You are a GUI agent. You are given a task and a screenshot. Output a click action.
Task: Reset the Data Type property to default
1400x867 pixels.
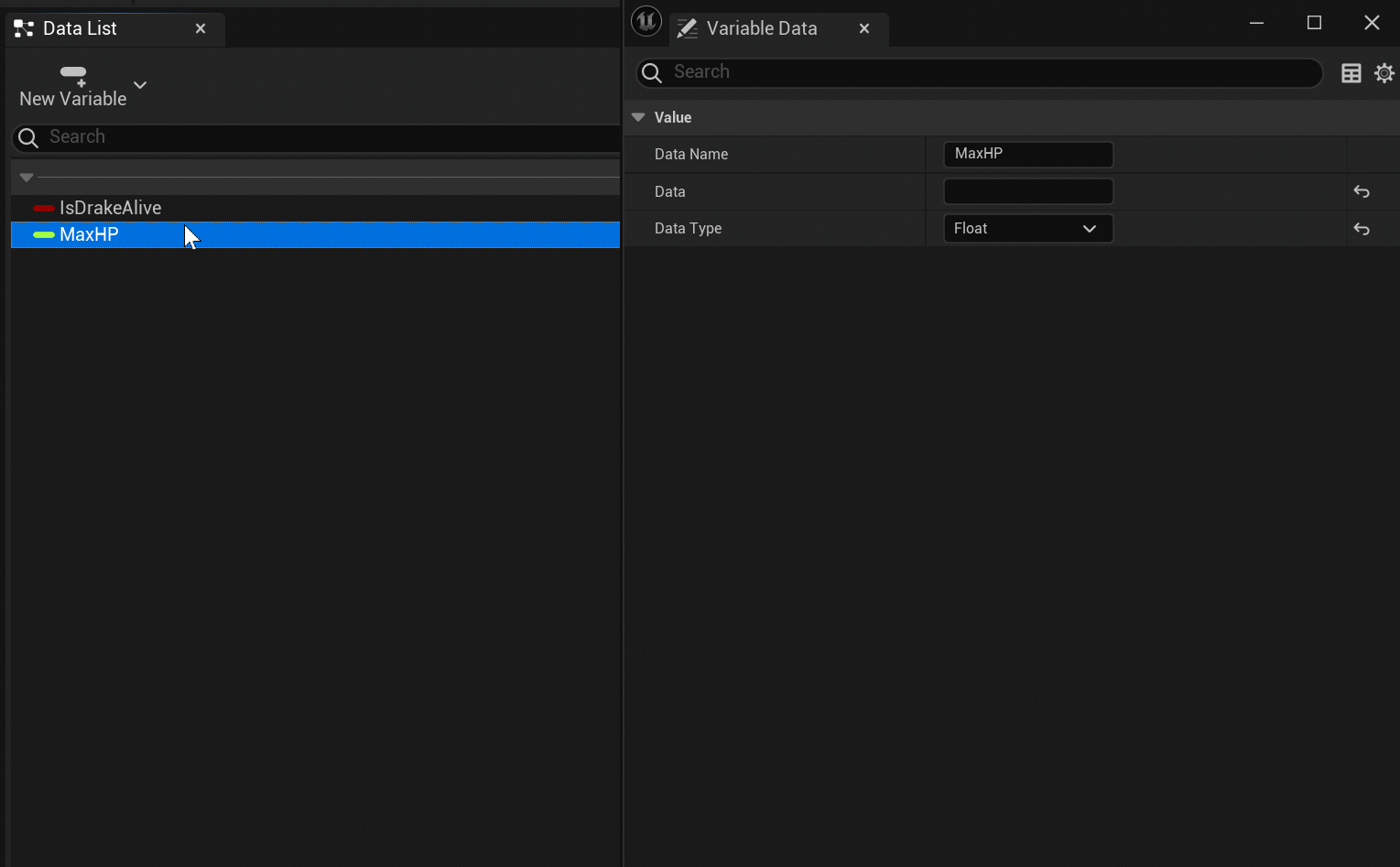(x=1362, y=229)
